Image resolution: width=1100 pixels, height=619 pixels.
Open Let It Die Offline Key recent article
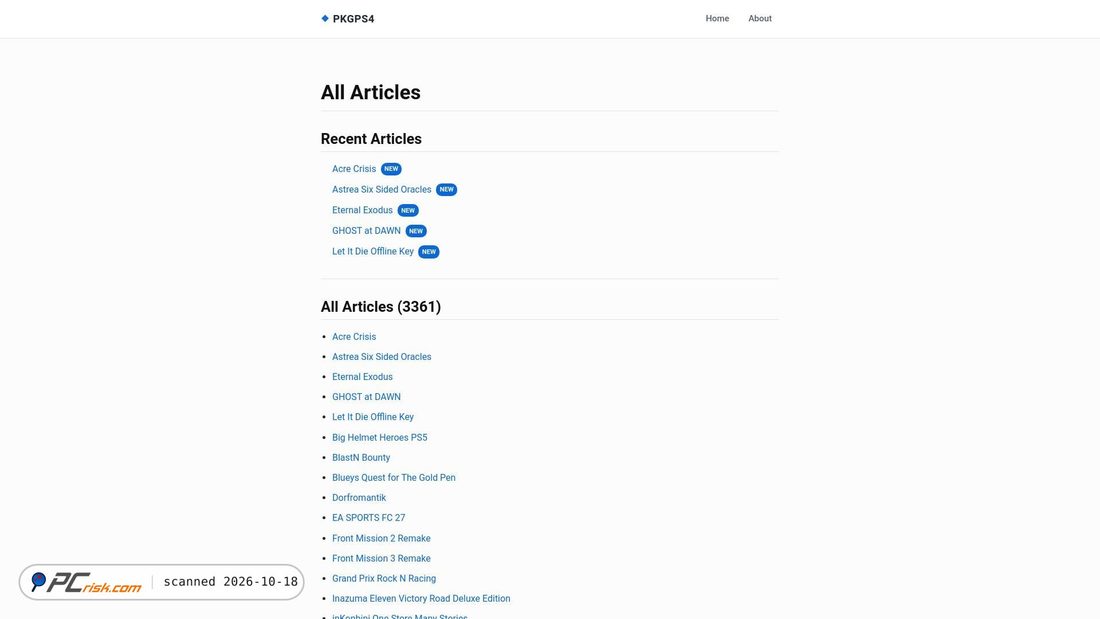click(373, 251)
